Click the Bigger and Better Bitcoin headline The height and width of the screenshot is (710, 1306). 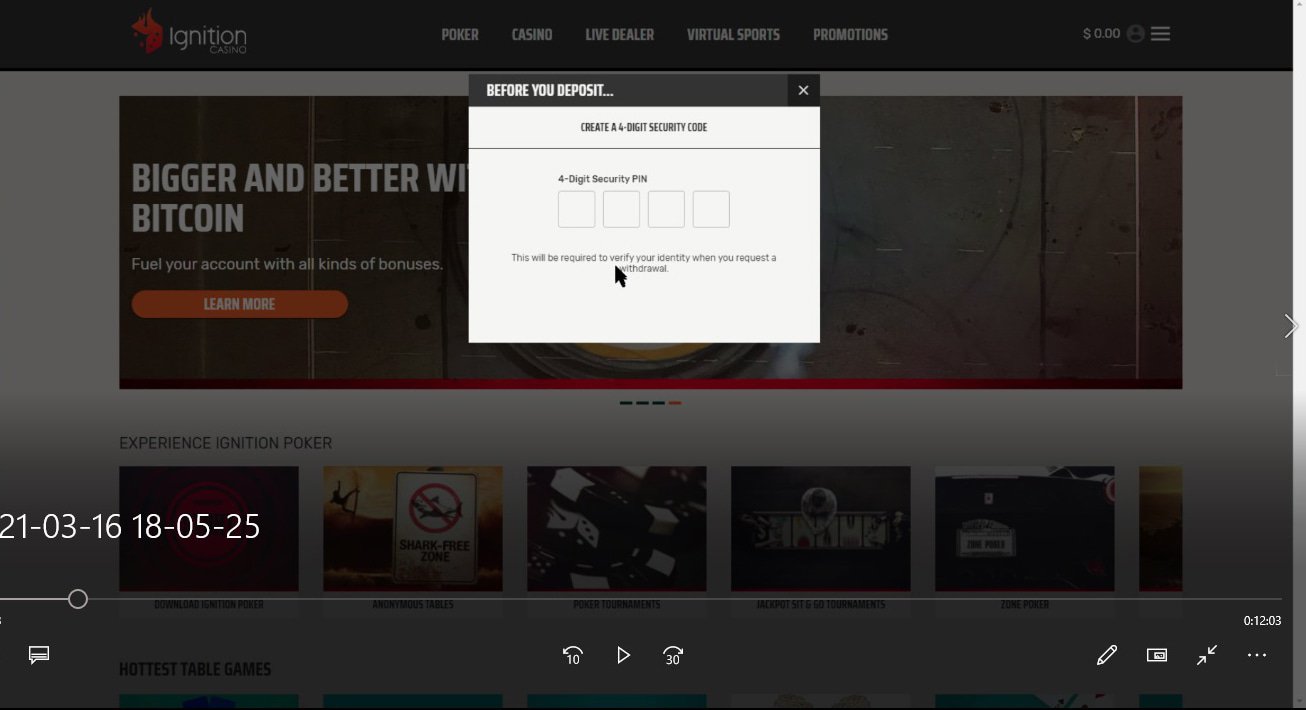point(300,198)
